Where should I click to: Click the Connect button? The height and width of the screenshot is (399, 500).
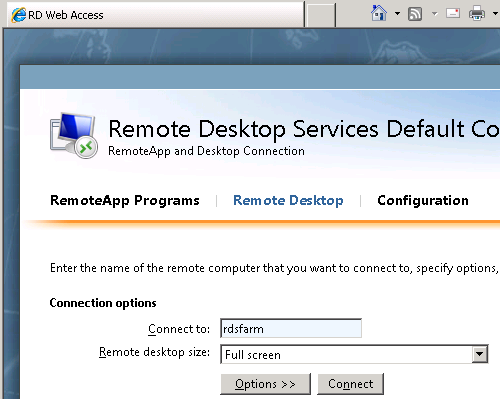pyautogui.click(x=350, y=384)
